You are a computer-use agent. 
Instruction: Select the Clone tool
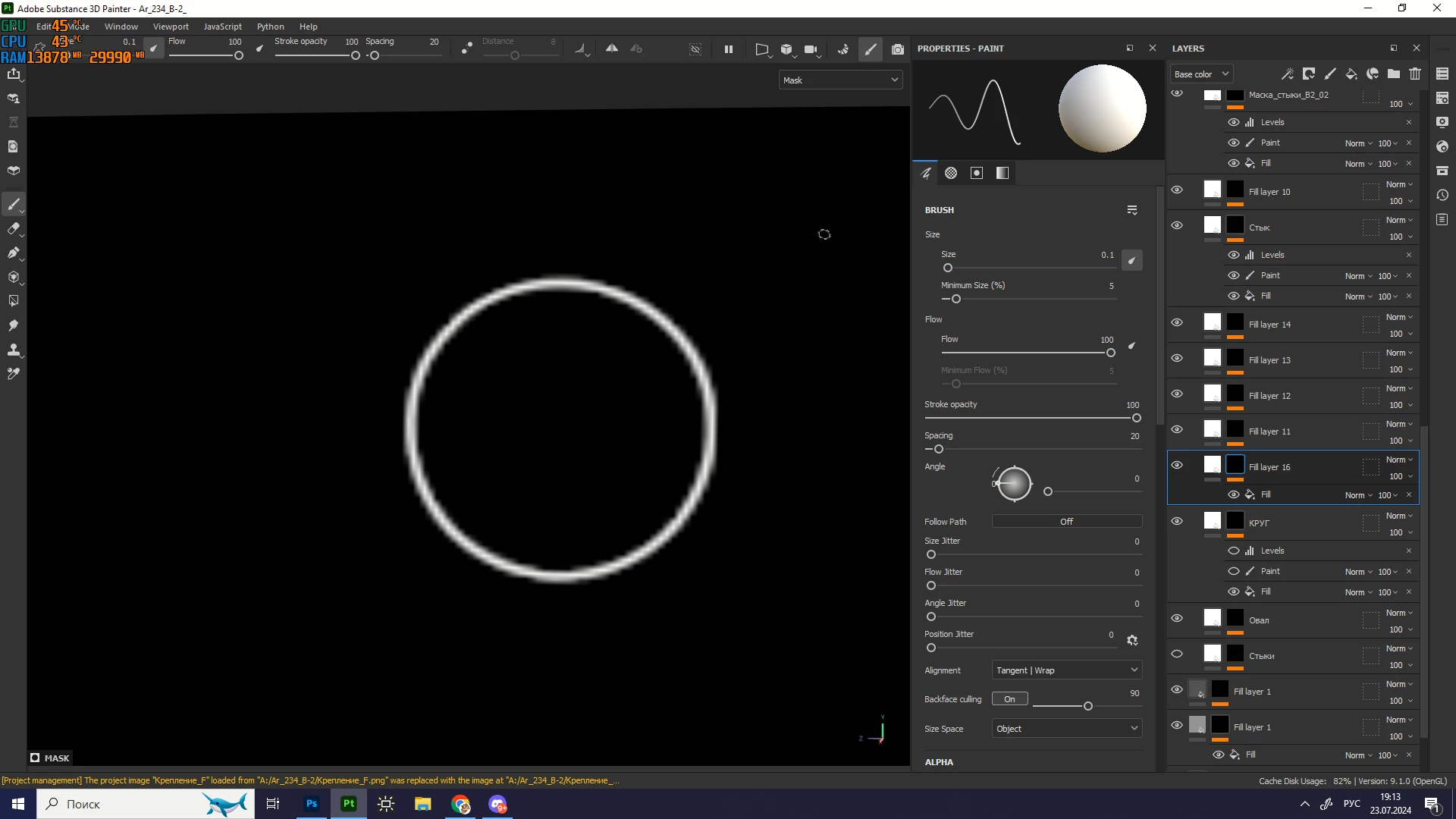pos(14,350)
